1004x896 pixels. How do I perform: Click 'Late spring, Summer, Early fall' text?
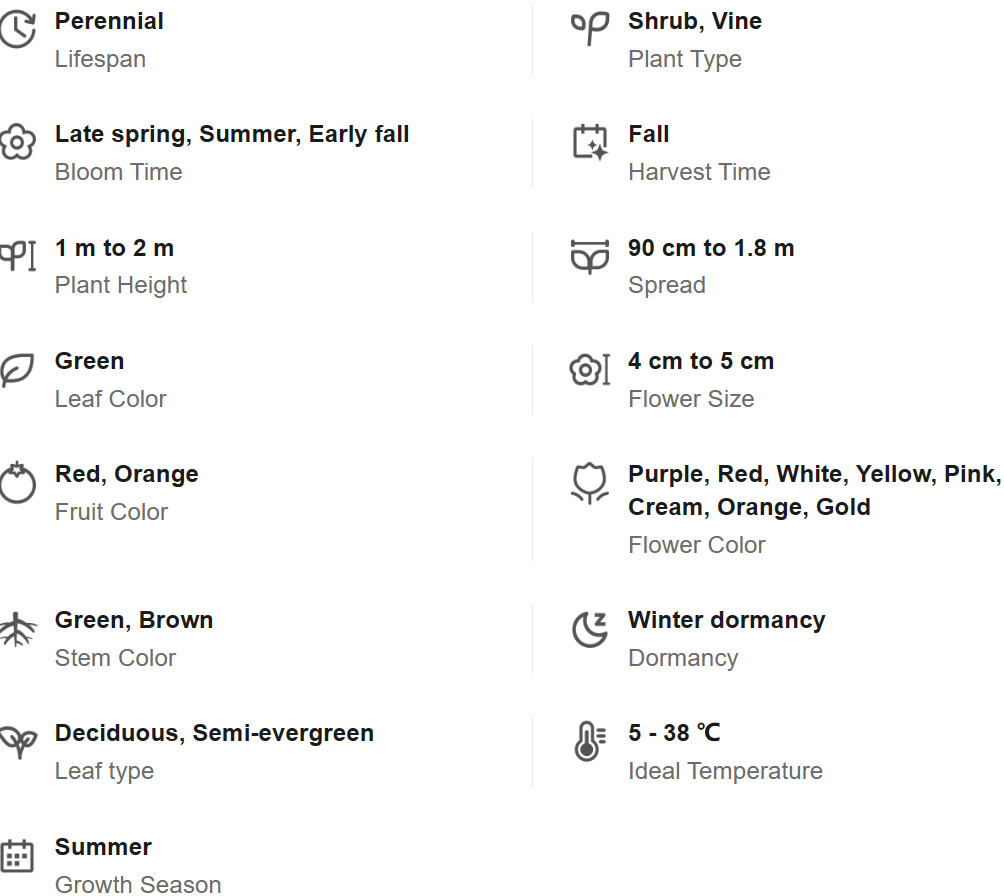232,134
